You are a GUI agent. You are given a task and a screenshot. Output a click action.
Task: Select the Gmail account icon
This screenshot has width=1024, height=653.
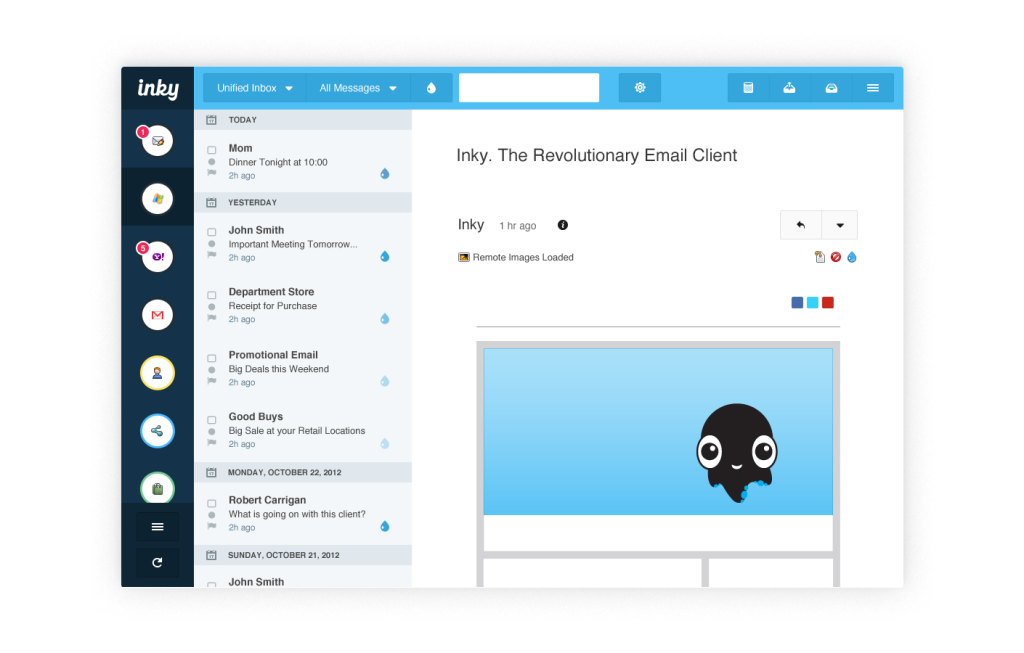click(157, 315)
